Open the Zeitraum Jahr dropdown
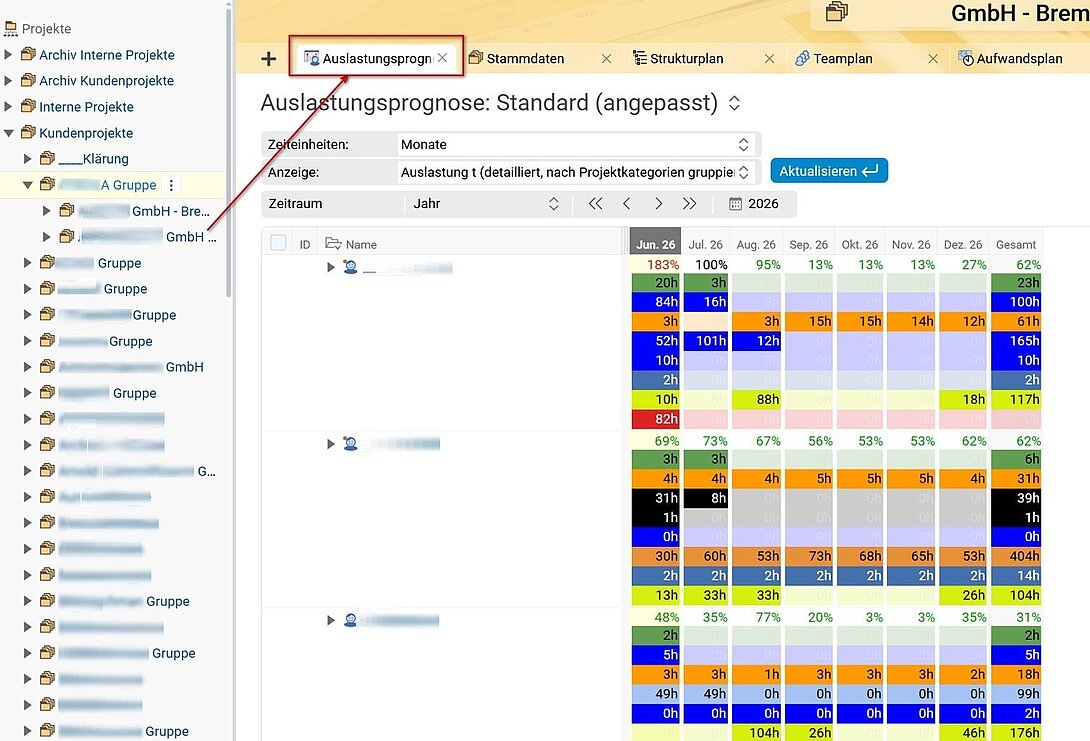1090x741 pixels. point(485,204)
